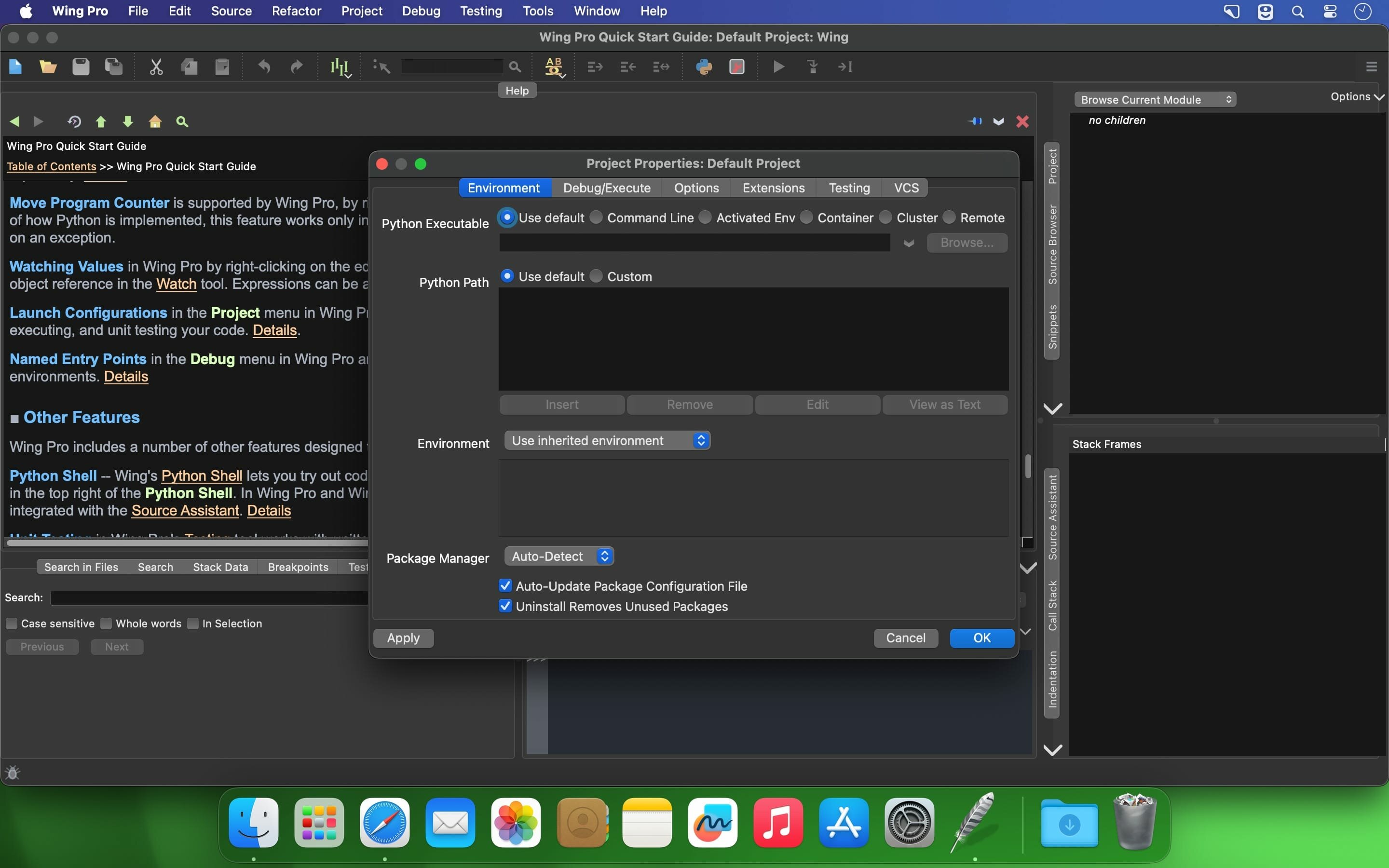Open the Breakpoints tab in the bottom panel
This screenshot has width=1389, height=868.
(298, 567)
